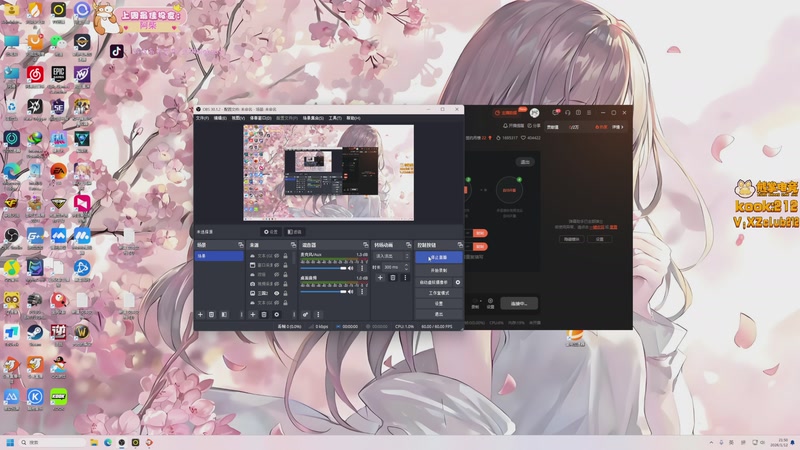Add a new scene in OBS Scenes dock
800x450 pixels.
click(201, 315)
